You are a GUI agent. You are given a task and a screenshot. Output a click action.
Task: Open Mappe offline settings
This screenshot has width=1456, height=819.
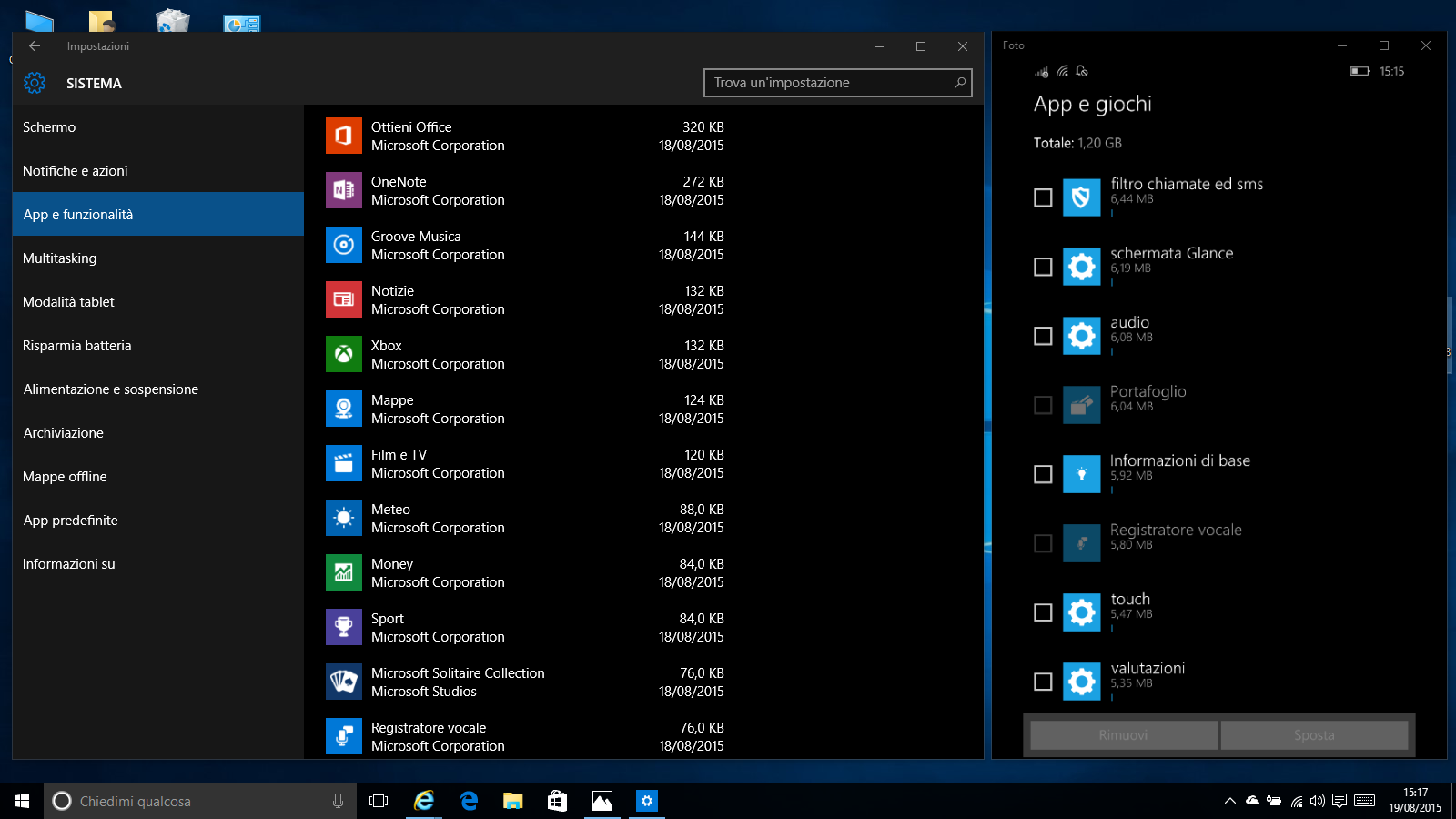[x=158, y=477]
